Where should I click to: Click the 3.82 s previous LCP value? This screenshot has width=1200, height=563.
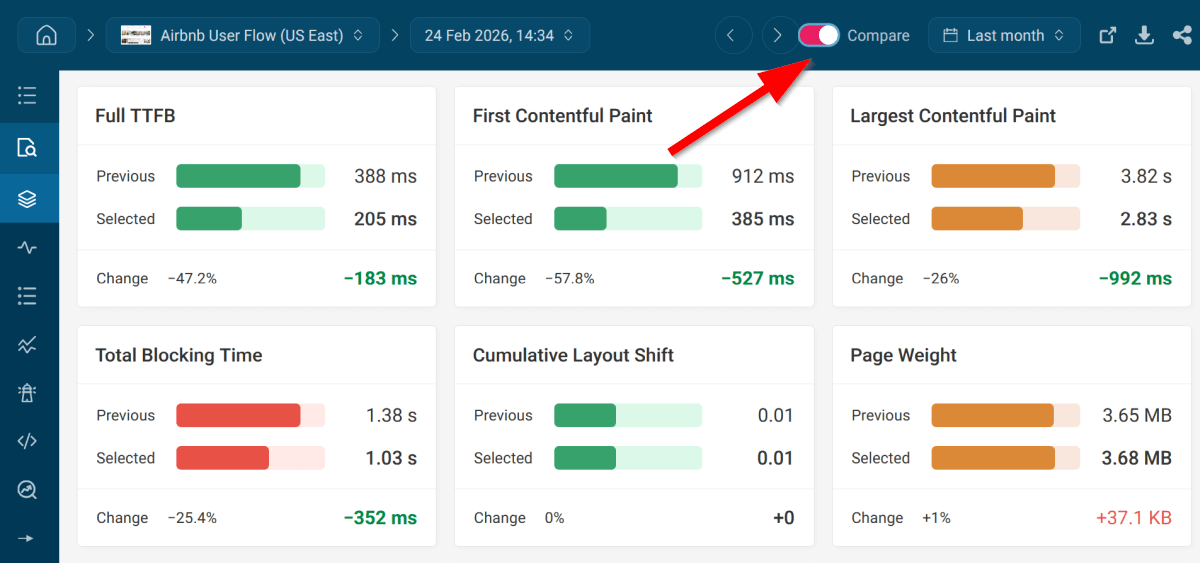click(x=1146, y=176)
